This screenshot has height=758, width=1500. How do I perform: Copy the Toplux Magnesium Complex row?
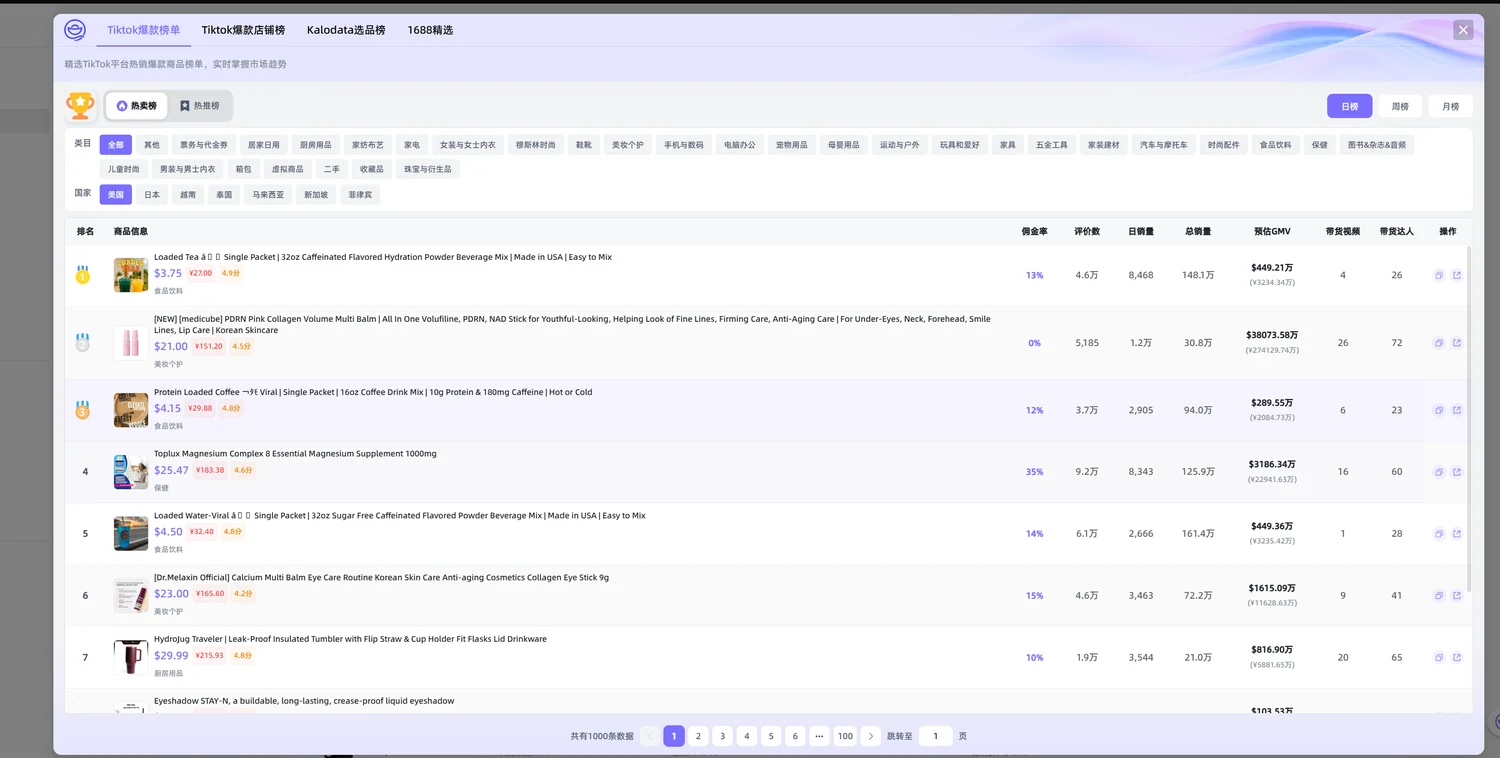pos(1439,472)
